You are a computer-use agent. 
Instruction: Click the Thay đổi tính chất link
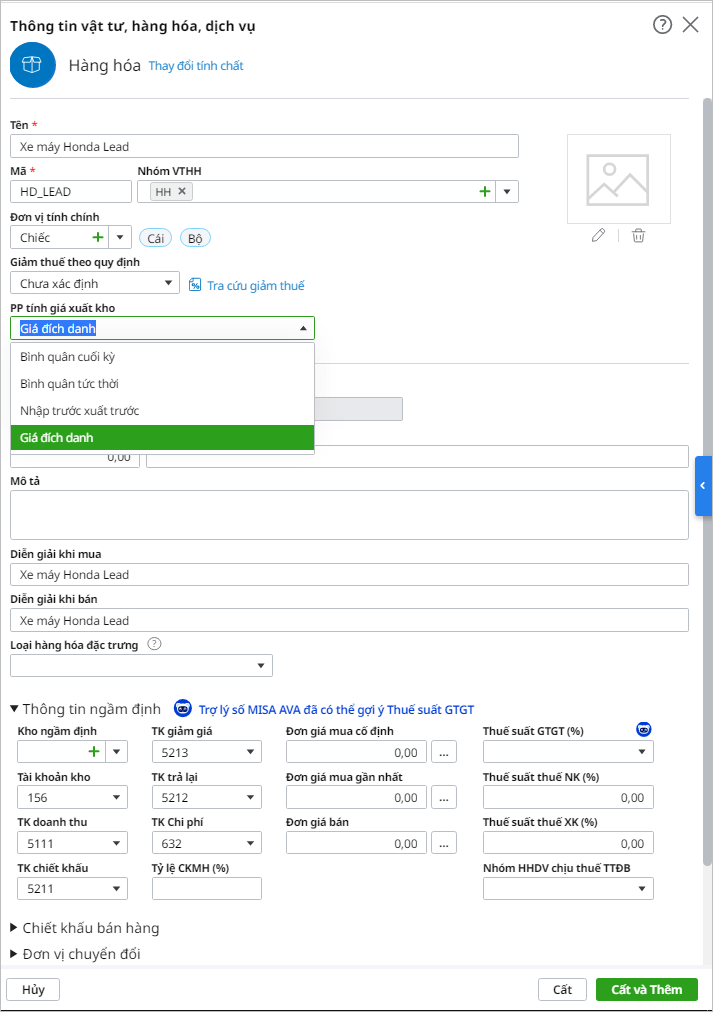[196, 66]
